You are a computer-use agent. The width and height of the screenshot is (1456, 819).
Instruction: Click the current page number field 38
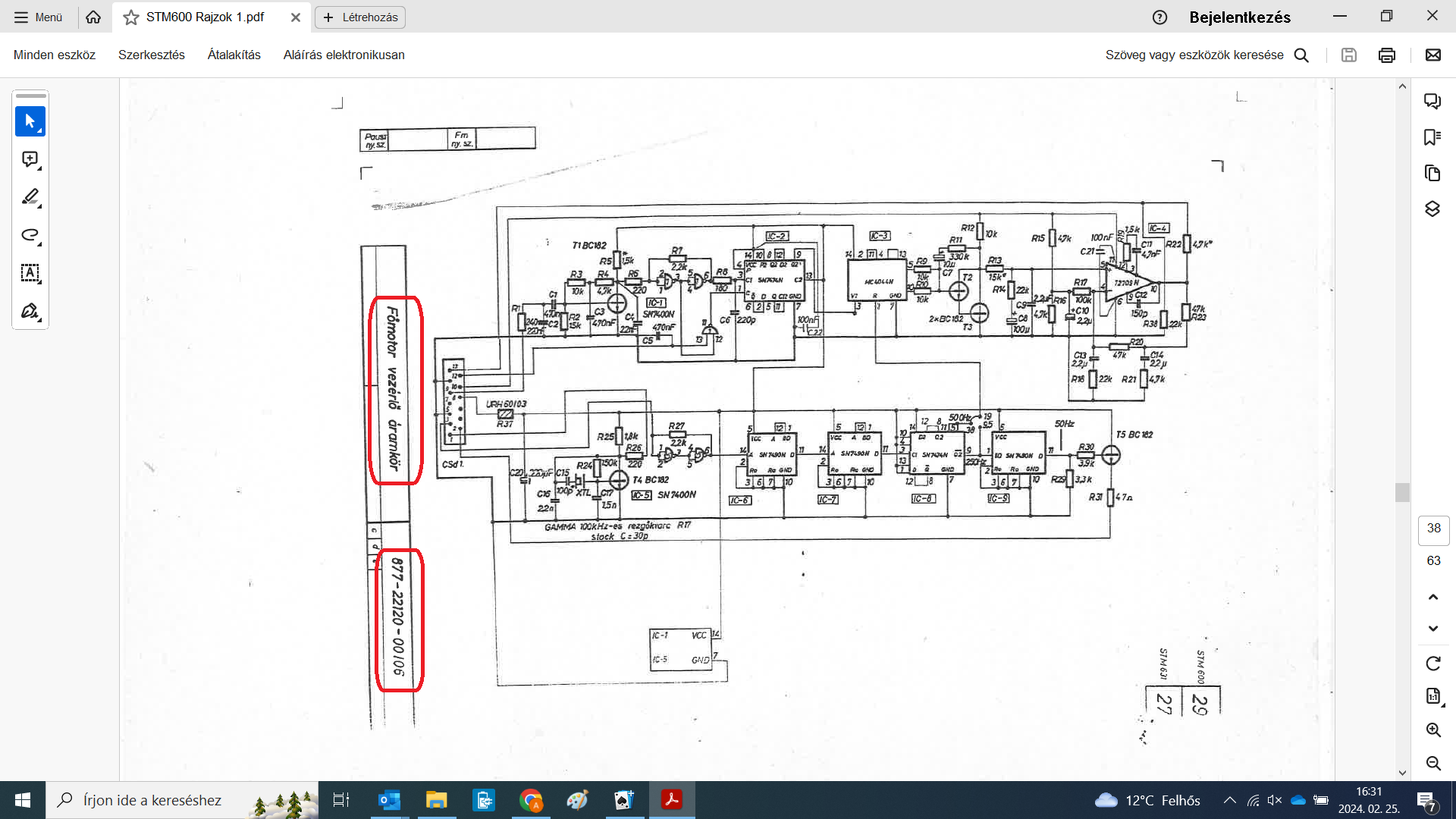pos(1433,529)
